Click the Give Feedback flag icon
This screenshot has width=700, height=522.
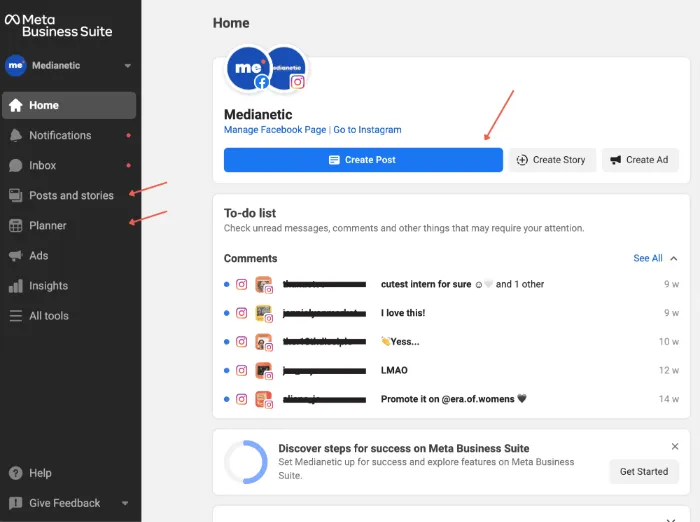(16, 503)
